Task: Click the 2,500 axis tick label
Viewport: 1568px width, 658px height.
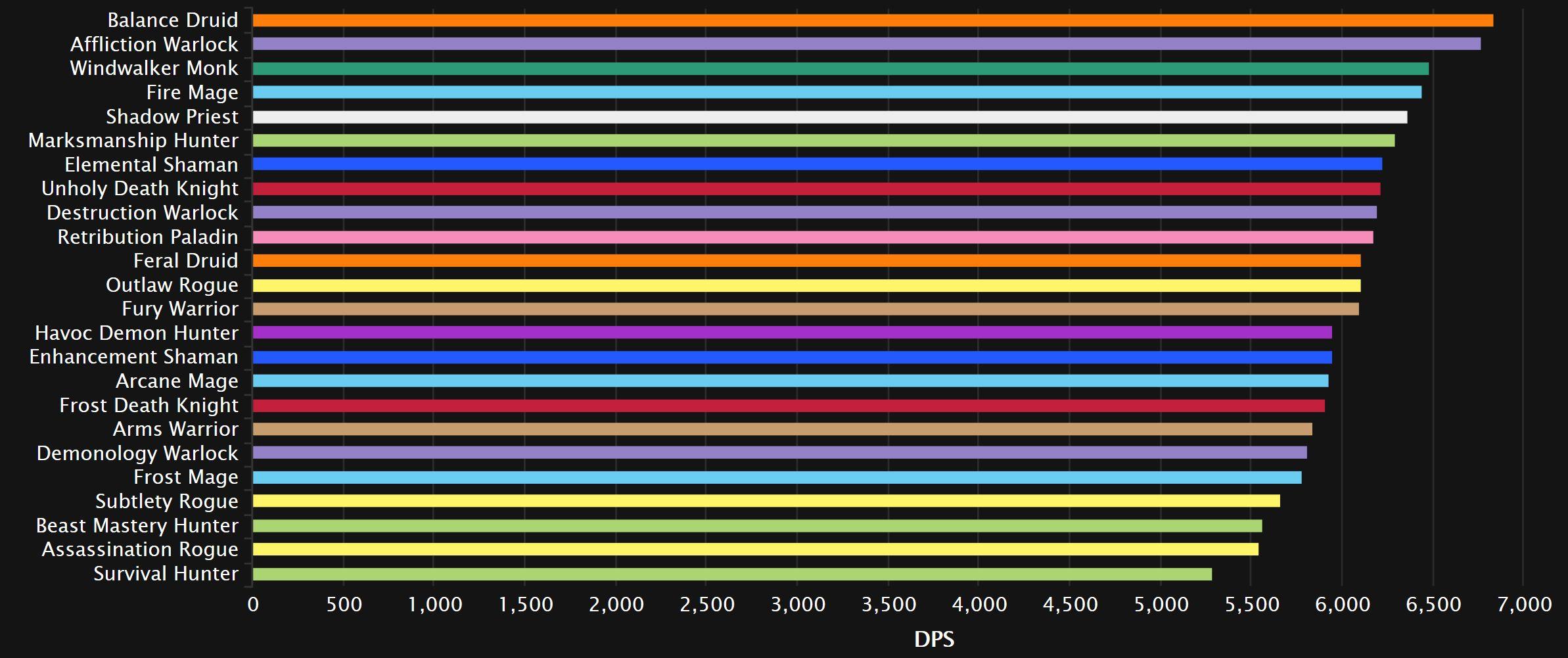Action: tap(707, 605)
